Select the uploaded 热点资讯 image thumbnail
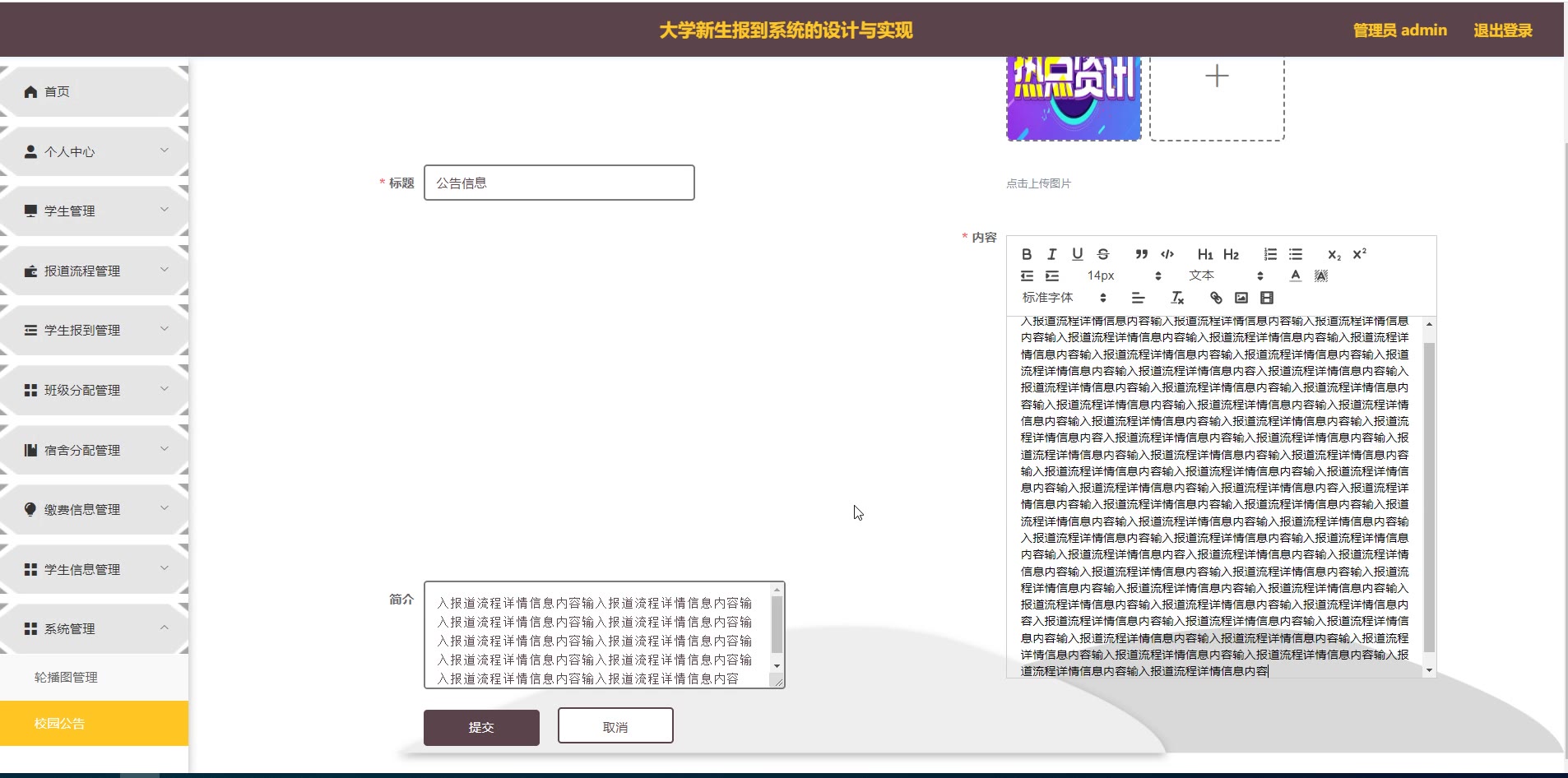The width and height of the screenshot is (1568, 778). click(1074, 98)
